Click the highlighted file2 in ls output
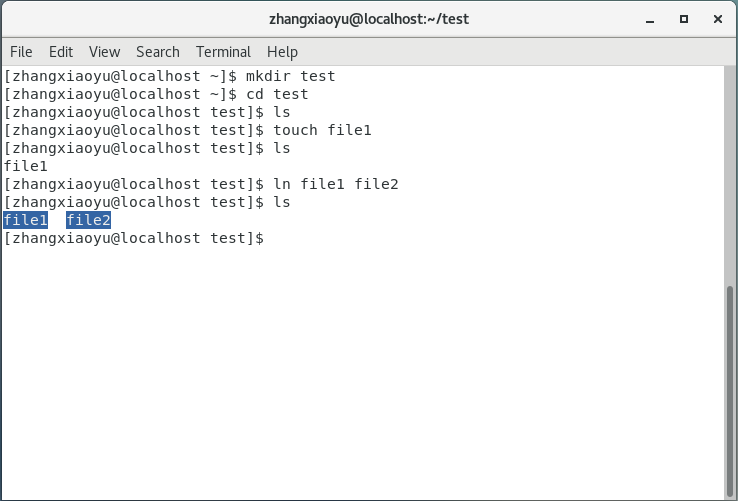The width and height of the screenshot is (738, 501). (88, 220)
